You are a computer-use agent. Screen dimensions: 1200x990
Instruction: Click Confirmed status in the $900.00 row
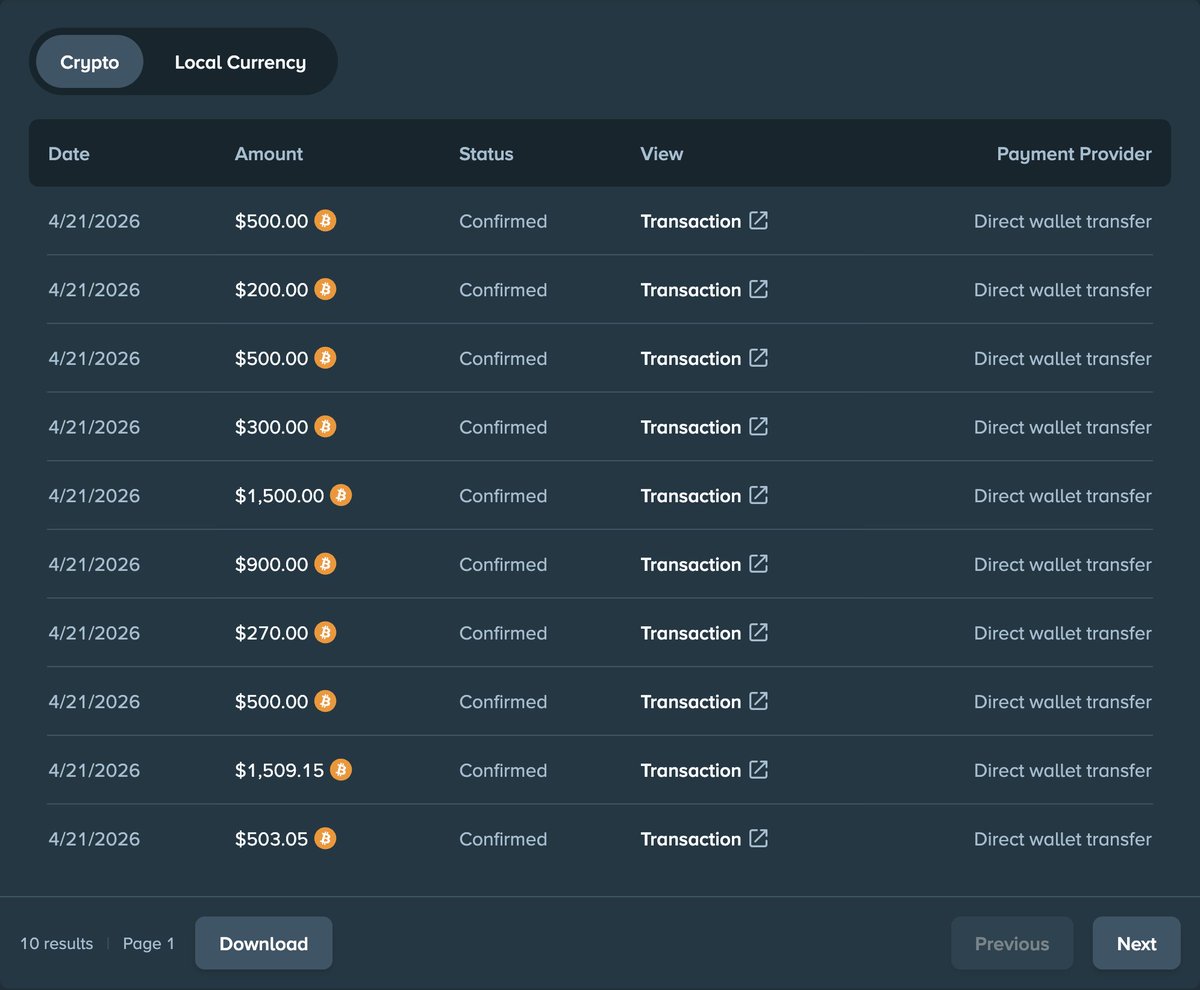[503, 565]
